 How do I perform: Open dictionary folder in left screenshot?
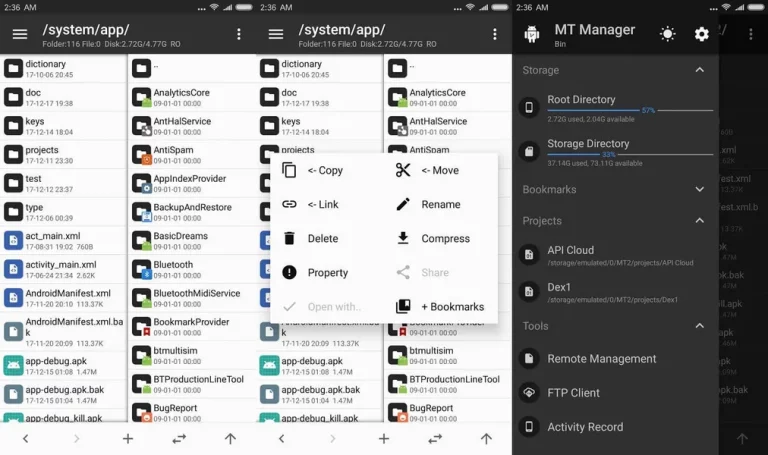pos(64,69)
